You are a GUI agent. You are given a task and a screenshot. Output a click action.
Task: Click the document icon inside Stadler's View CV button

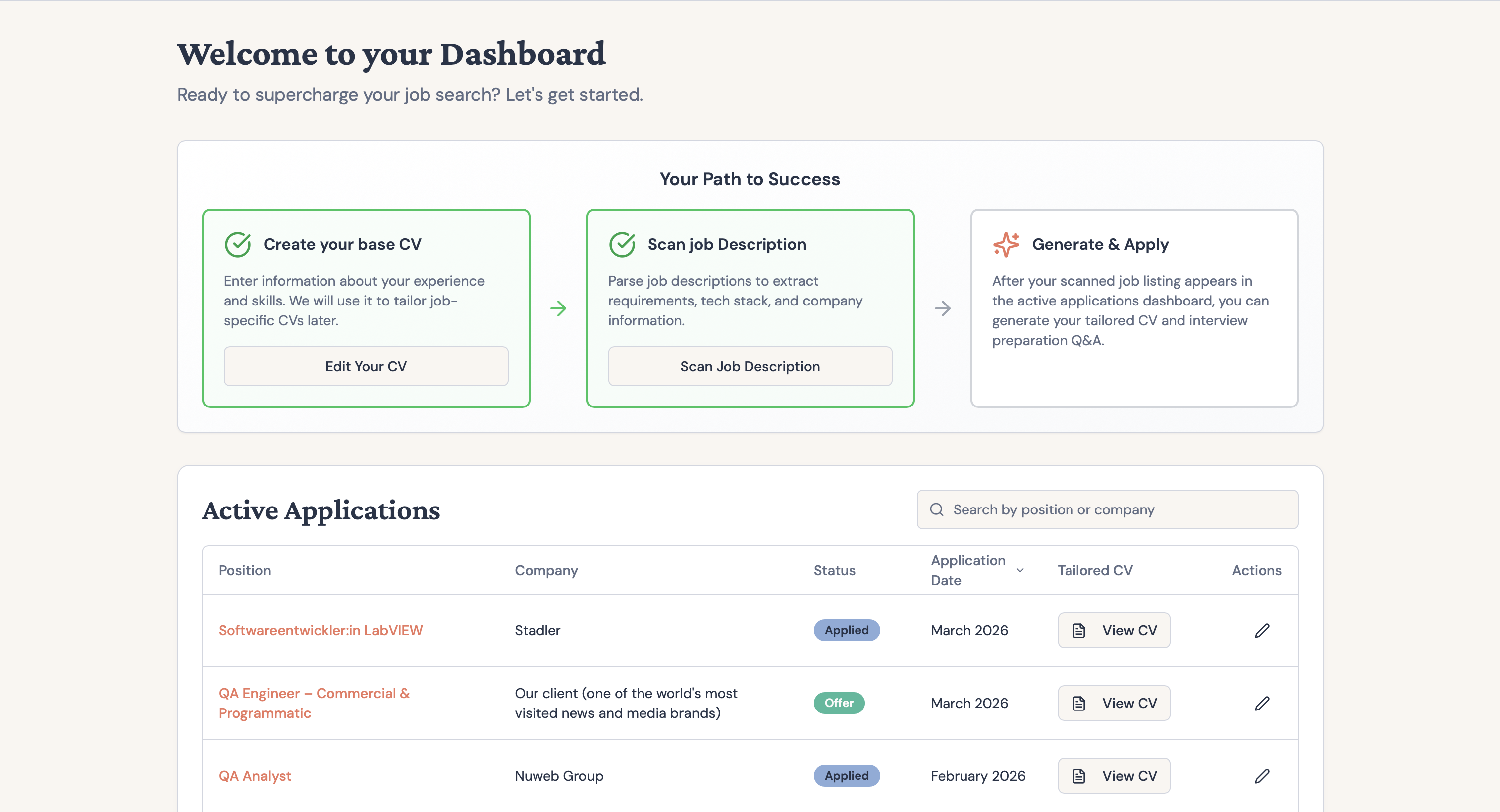[1080, 630]
